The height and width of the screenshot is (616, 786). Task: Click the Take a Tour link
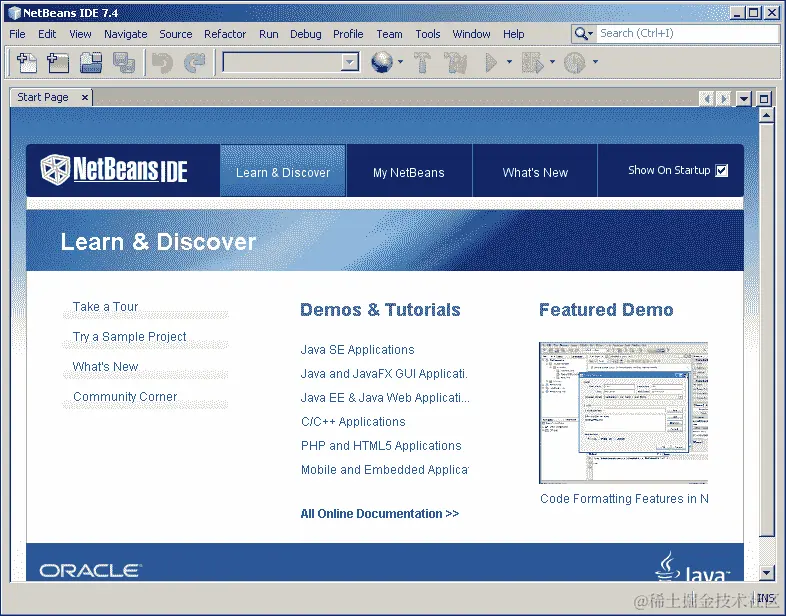[105, 307]
